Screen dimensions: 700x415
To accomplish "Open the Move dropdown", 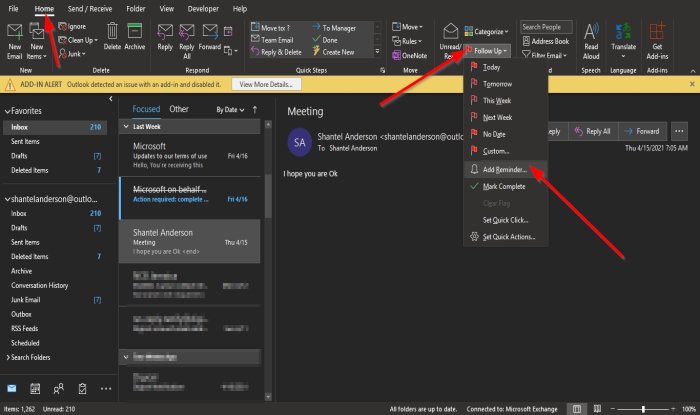I will point(407,27).
